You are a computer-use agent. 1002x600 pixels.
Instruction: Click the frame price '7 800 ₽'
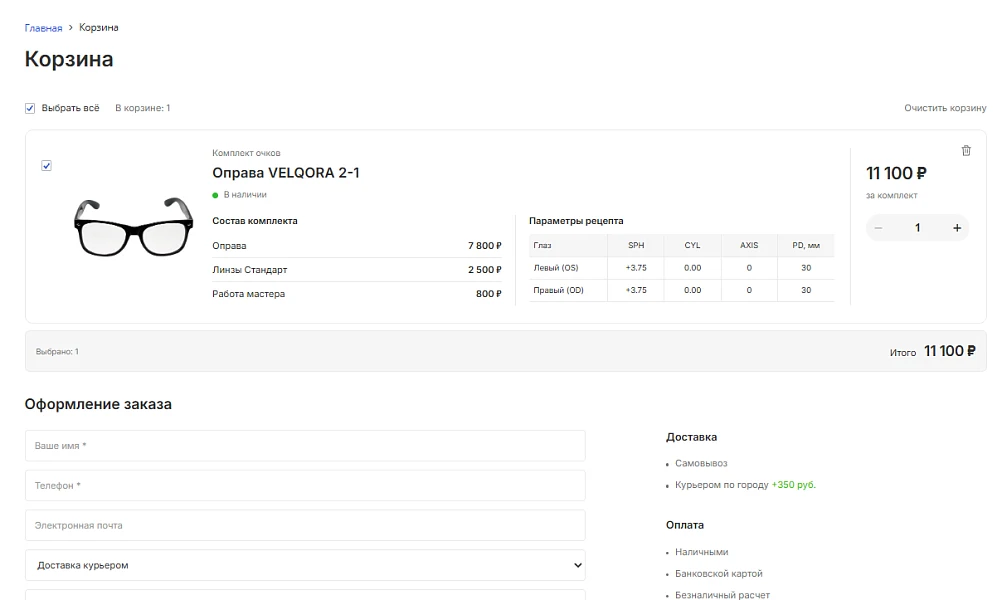click(x=484, y=245)
